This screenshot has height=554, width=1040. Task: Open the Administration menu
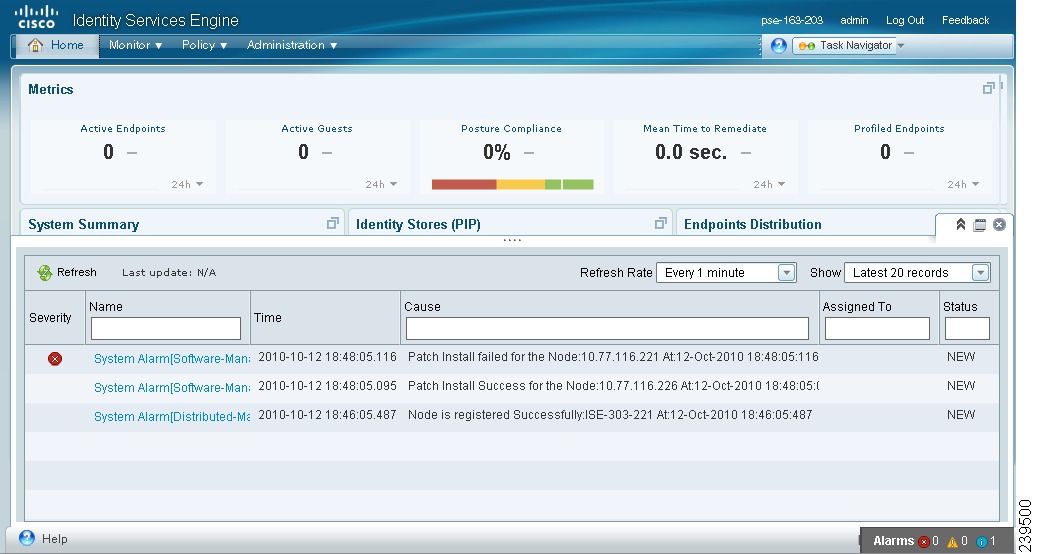[x=292, y=45]
